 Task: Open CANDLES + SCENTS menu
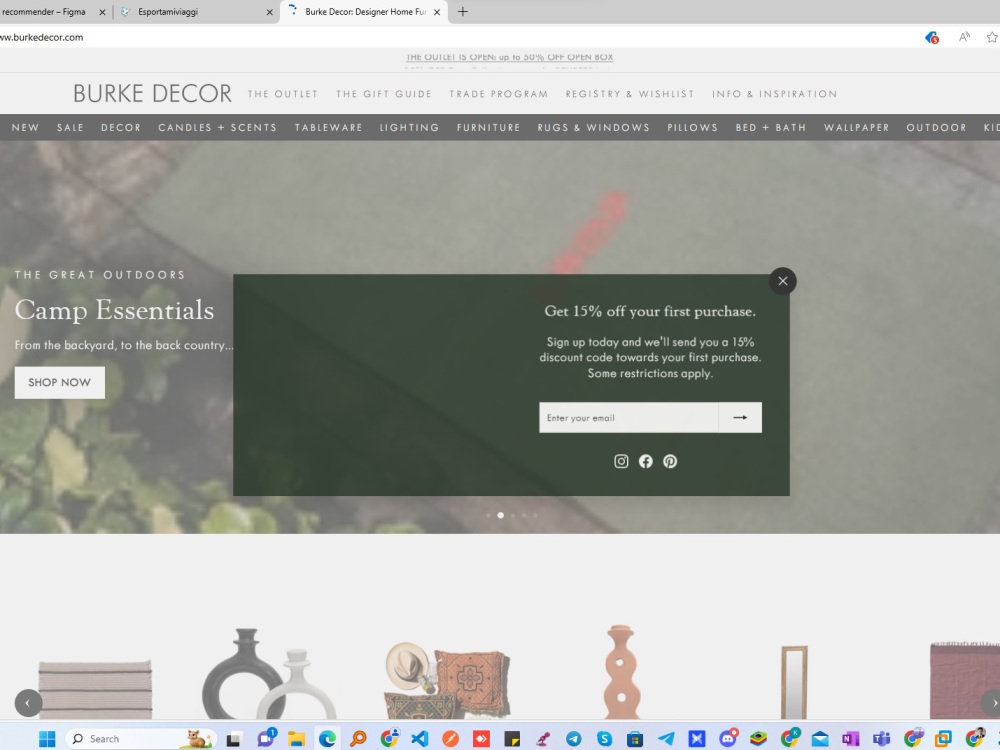pyautogui.click(x=217, y=128)
